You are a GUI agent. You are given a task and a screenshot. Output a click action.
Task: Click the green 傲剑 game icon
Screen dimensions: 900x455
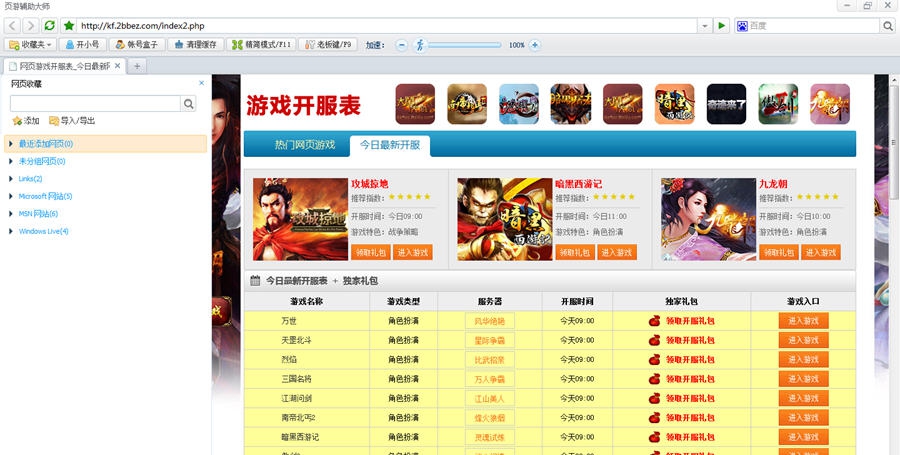[x=778, y=104]
